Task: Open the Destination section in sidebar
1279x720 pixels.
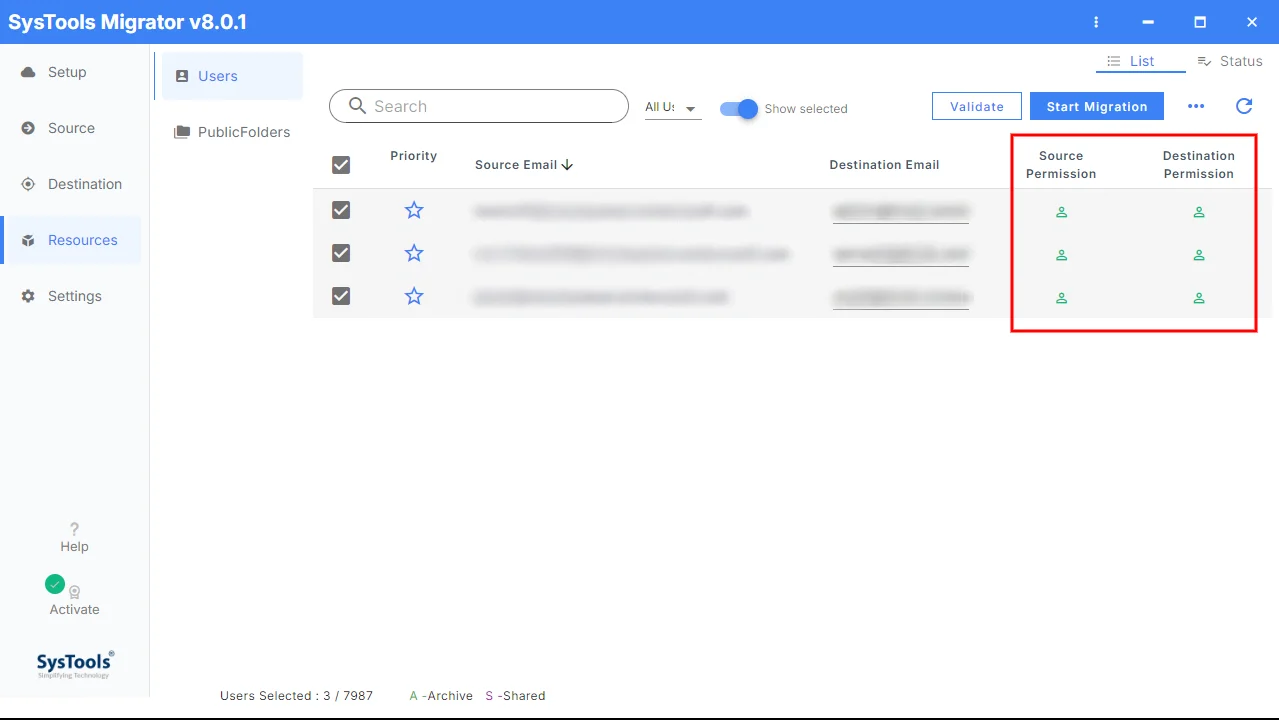Action: click(70, 184)
